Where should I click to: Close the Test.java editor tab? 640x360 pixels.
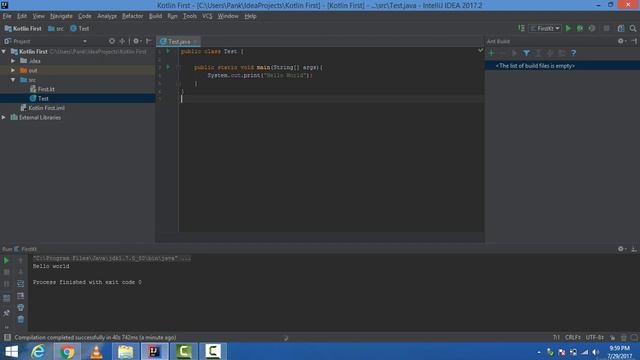(x=196, y=42)
